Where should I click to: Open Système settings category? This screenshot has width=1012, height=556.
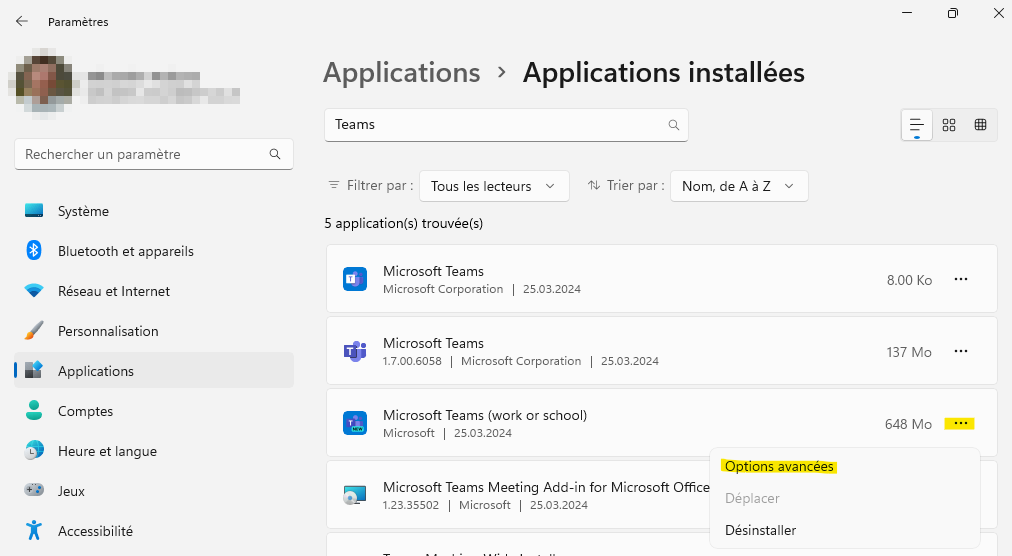pyautogui.click(x=154, y=211)
